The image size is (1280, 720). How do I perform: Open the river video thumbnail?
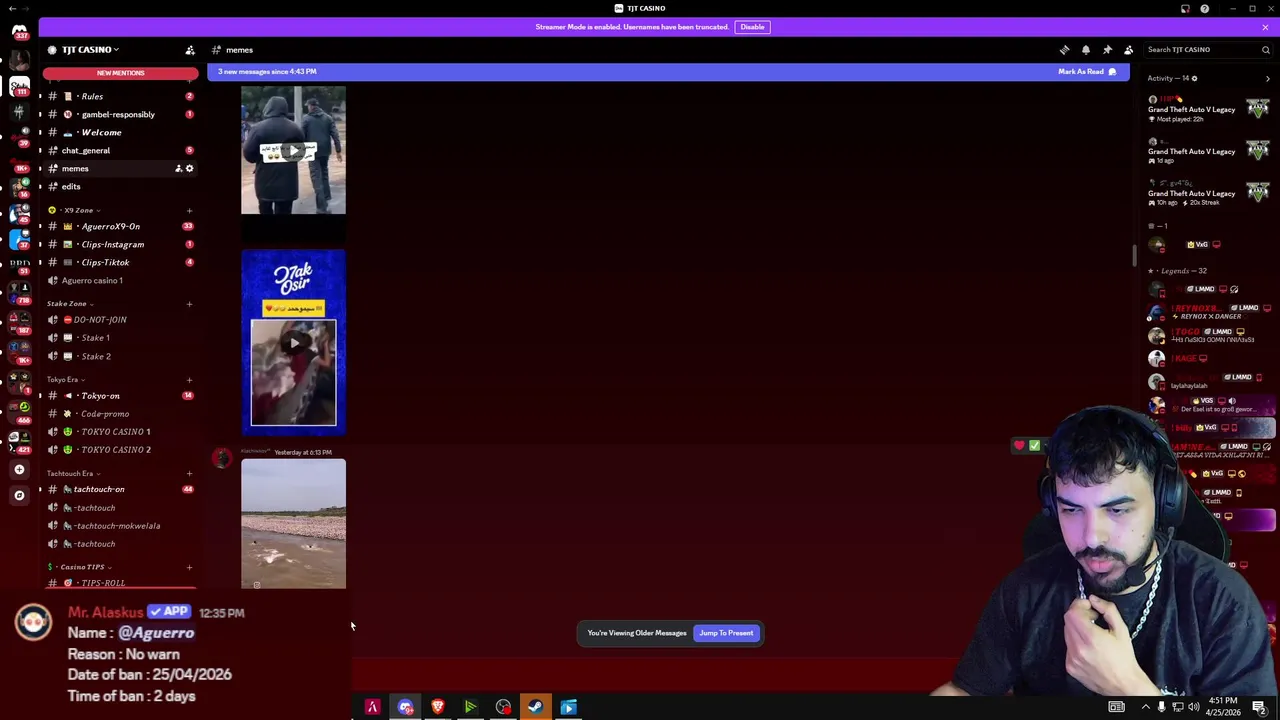(293, 524)
